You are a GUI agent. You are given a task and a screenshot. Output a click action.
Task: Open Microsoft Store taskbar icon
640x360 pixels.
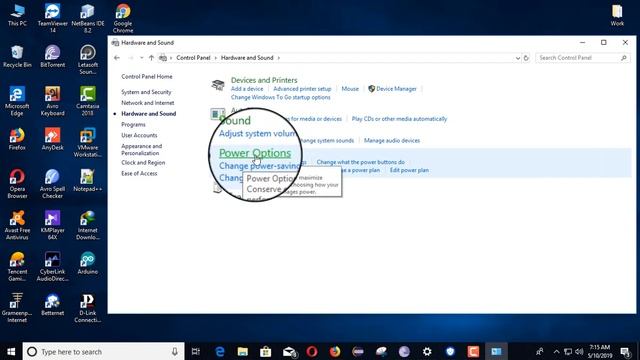point(266,351)
